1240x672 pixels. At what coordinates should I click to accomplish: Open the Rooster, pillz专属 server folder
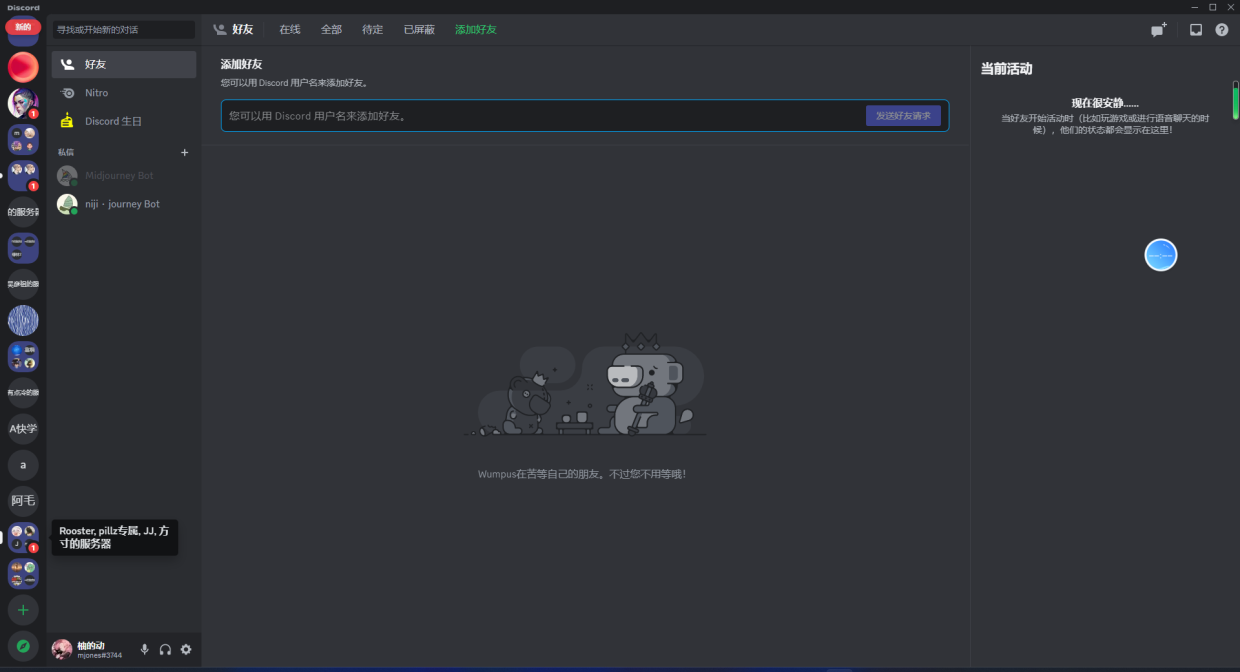[23, 537]
